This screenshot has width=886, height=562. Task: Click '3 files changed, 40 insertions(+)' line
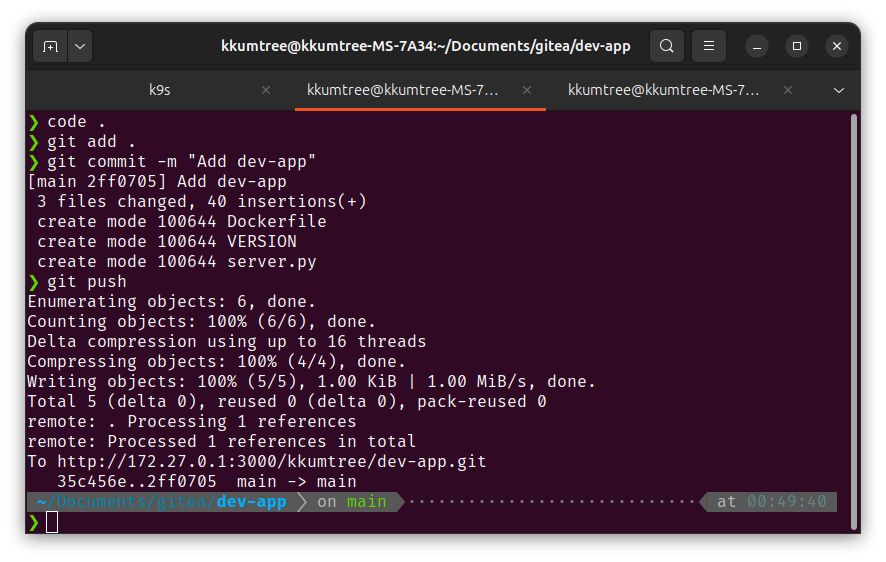(202, 202)
